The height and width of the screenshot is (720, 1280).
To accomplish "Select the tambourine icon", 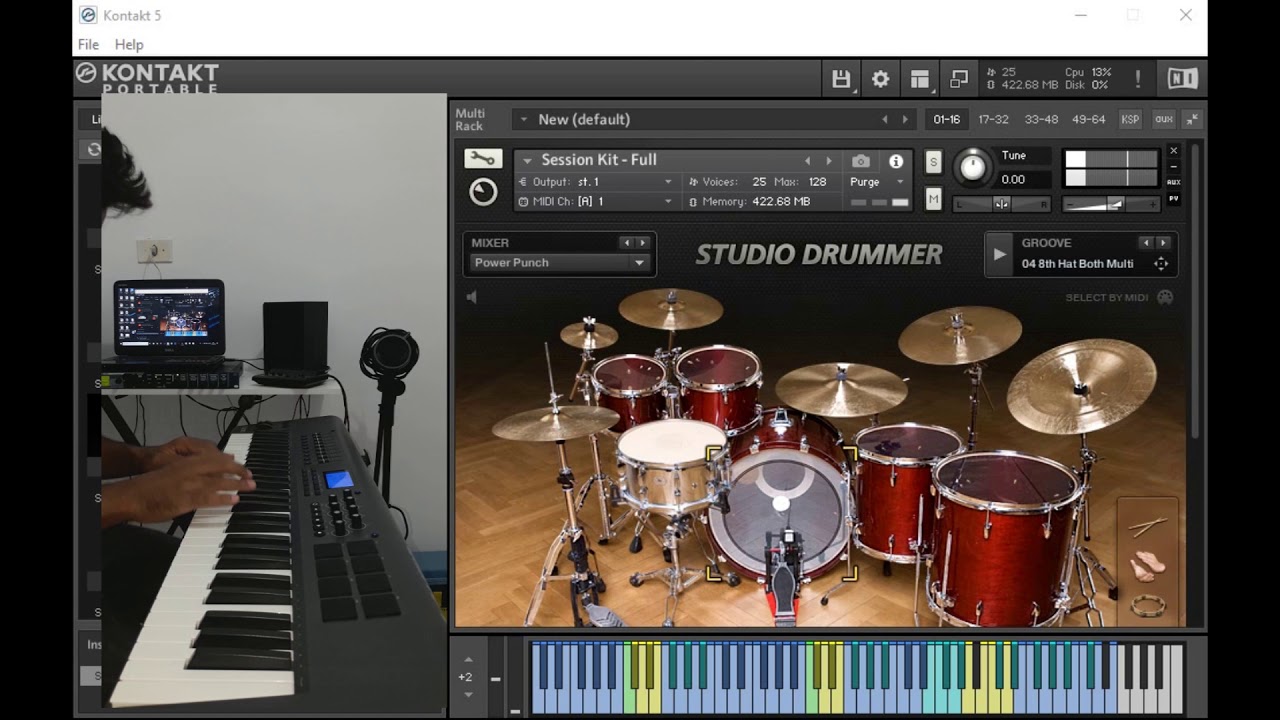I will pos(1147,606).
